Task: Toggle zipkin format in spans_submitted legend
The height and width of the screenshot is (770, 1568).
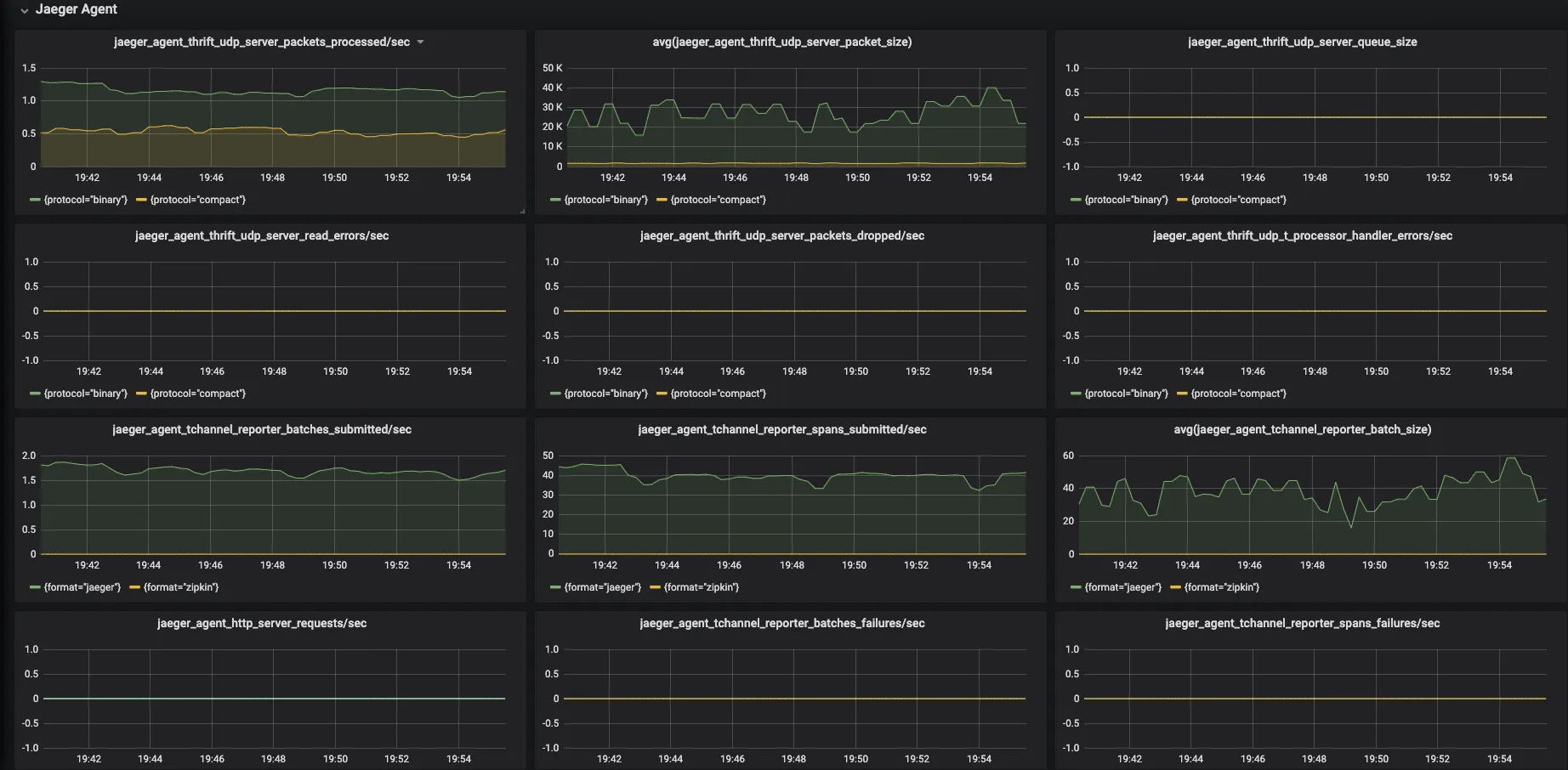Action: [702, 587]
